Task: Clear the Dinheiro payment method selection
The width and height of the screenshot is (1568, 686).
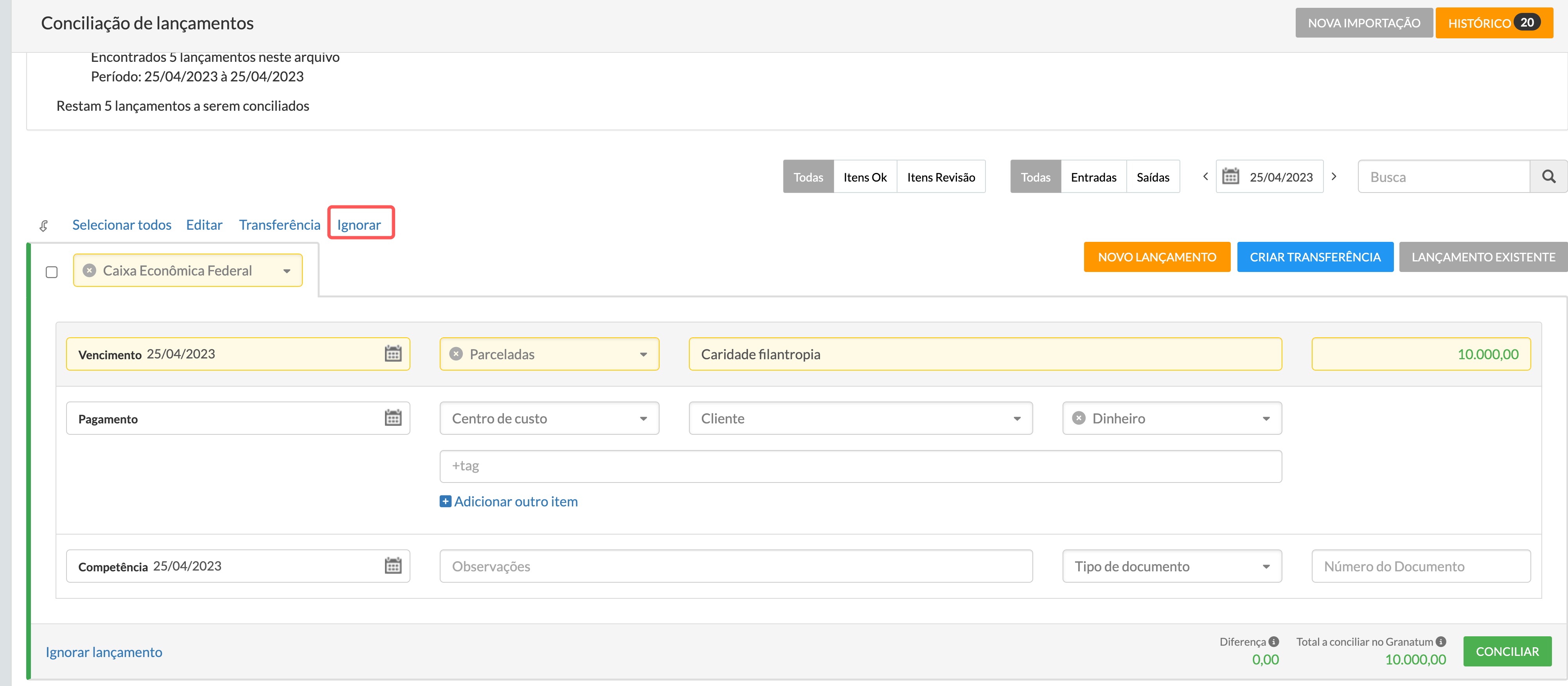Action: pos(1079,418)
